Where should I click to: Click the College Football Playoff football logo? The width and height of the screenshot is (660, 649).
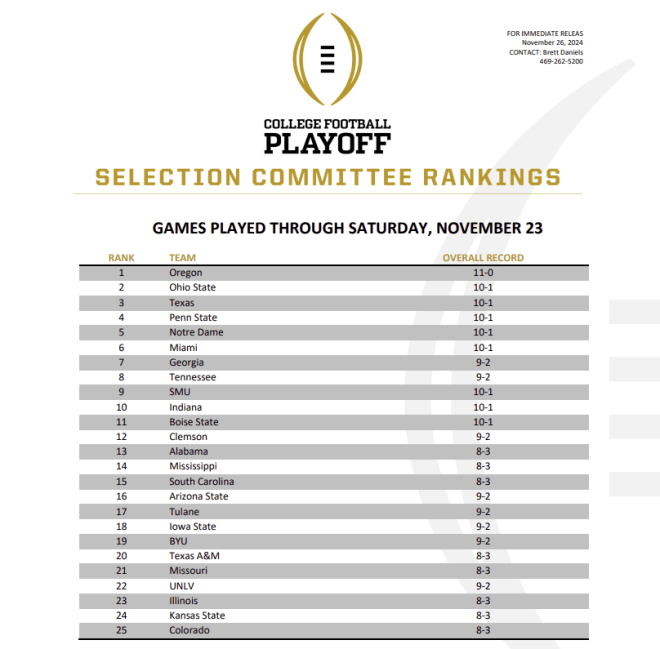(x=327, y=59)
